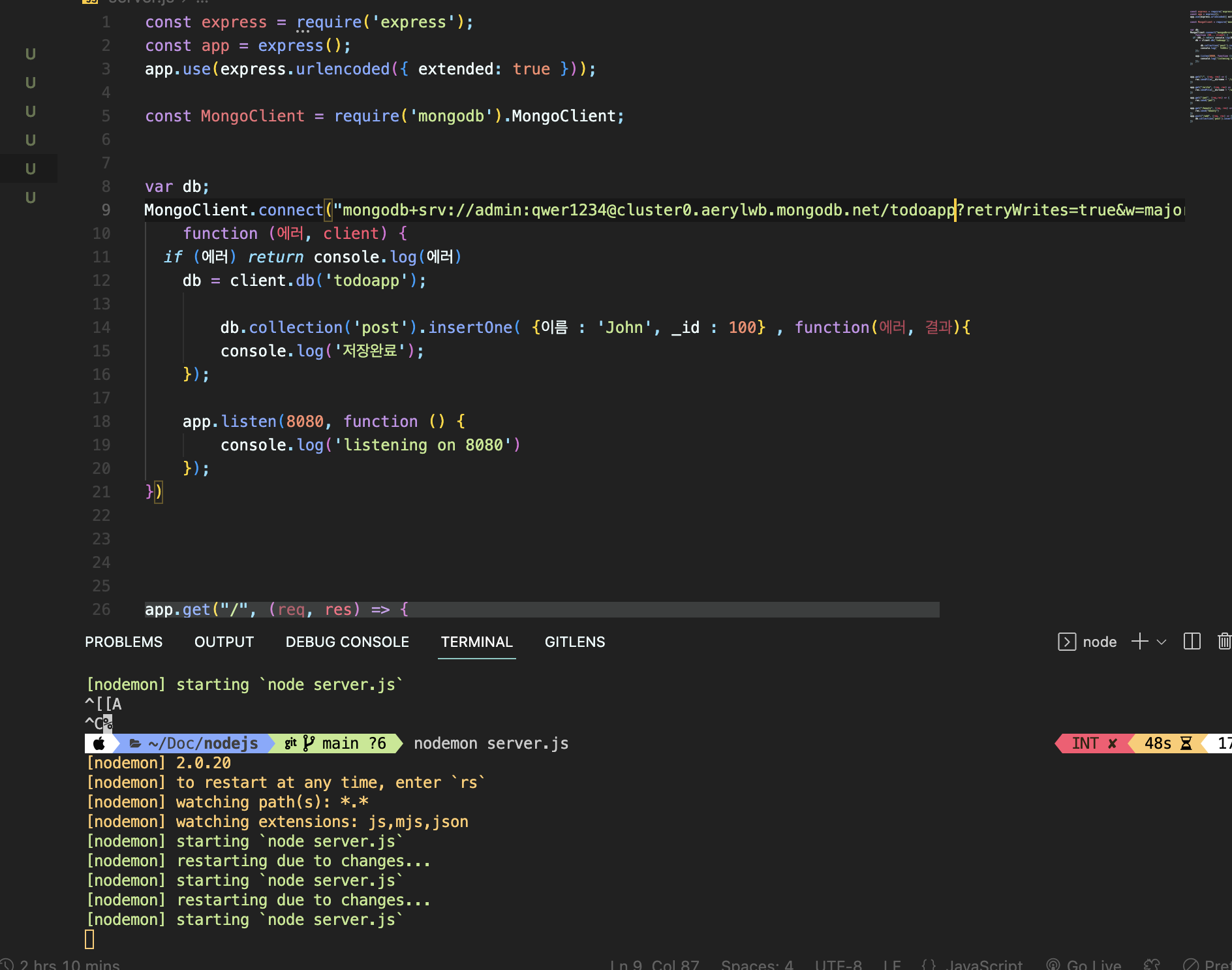Click the Go Live broadcast icon
The width and height of the screenshot is (1232, 970).
1053,964
